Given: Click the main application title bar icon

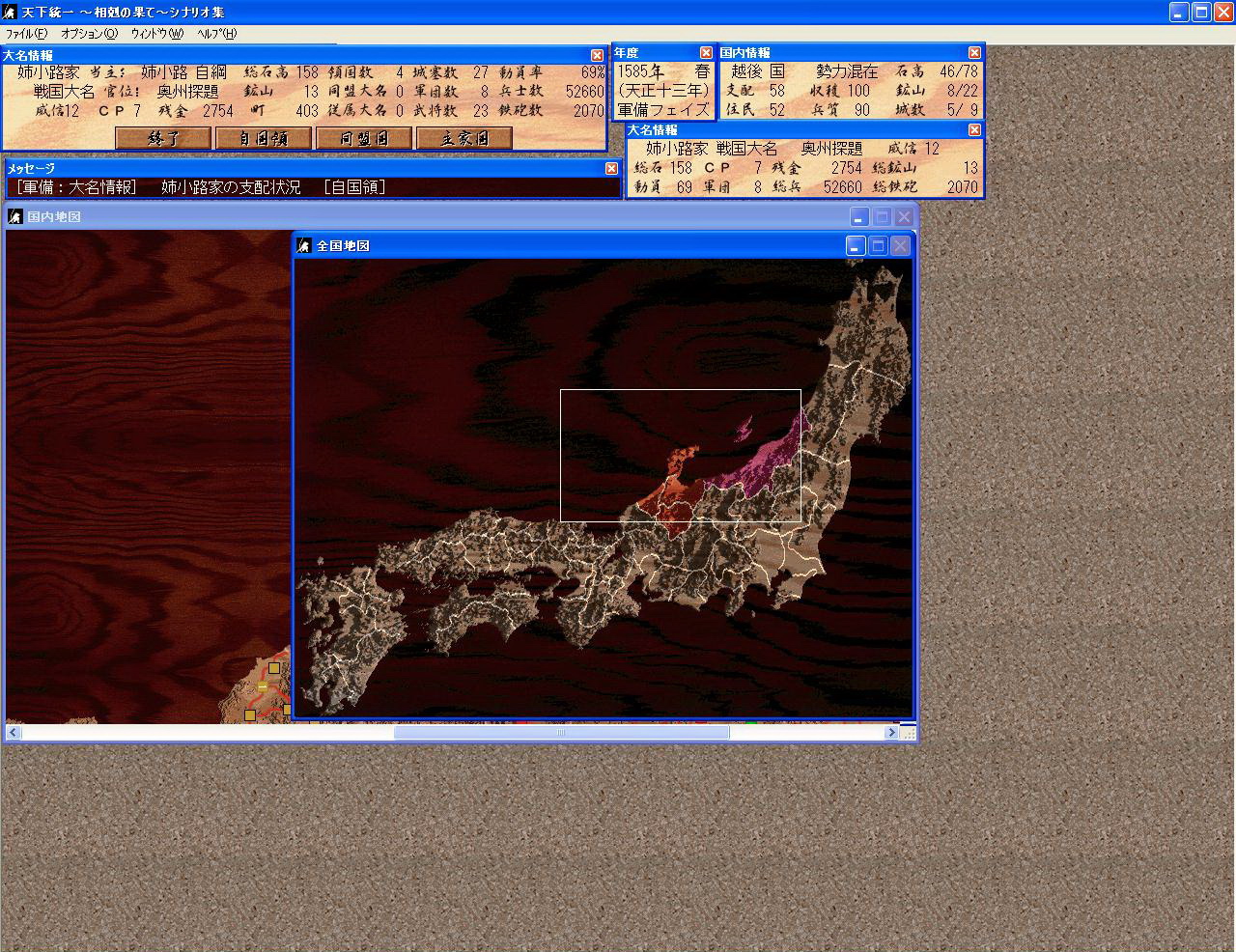Looking at the screenshot, I should [x=10, y=12].
